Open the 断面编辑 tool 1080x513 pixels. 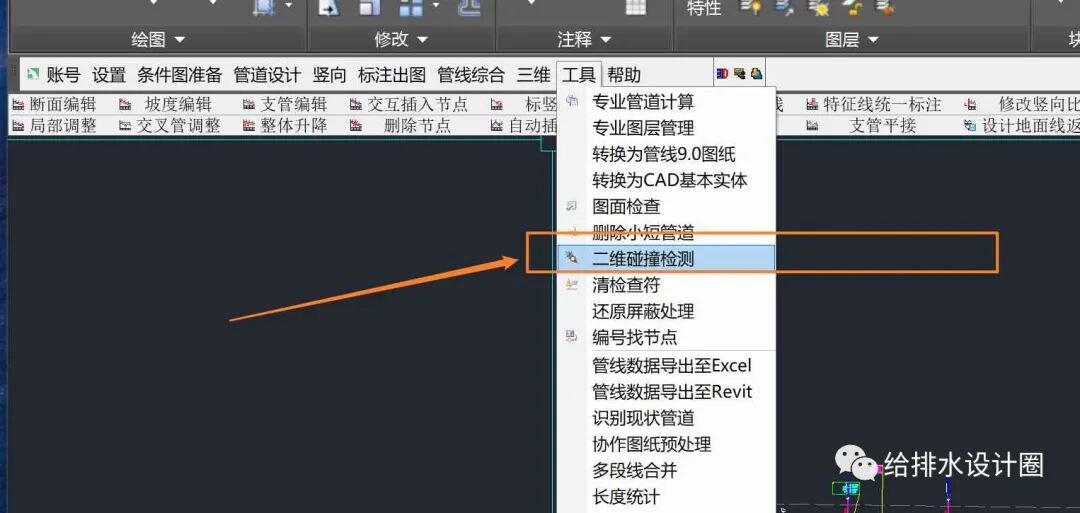(x=54, y=105)
